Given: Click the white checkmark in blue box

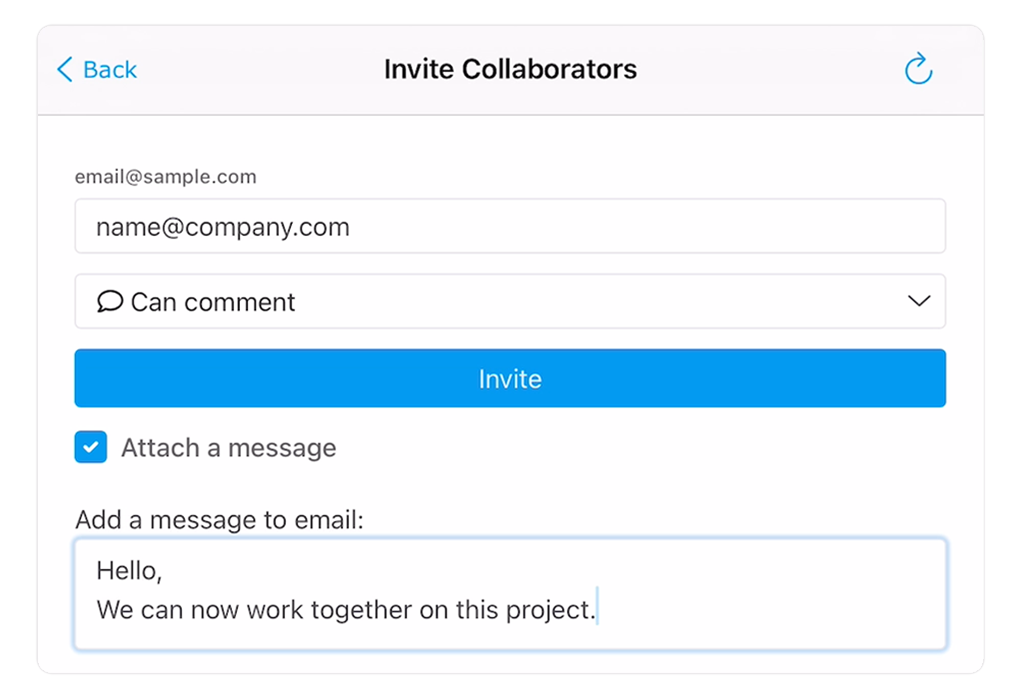Looking at the screenshot, I should pyautogui.click(x=91, y=447).
